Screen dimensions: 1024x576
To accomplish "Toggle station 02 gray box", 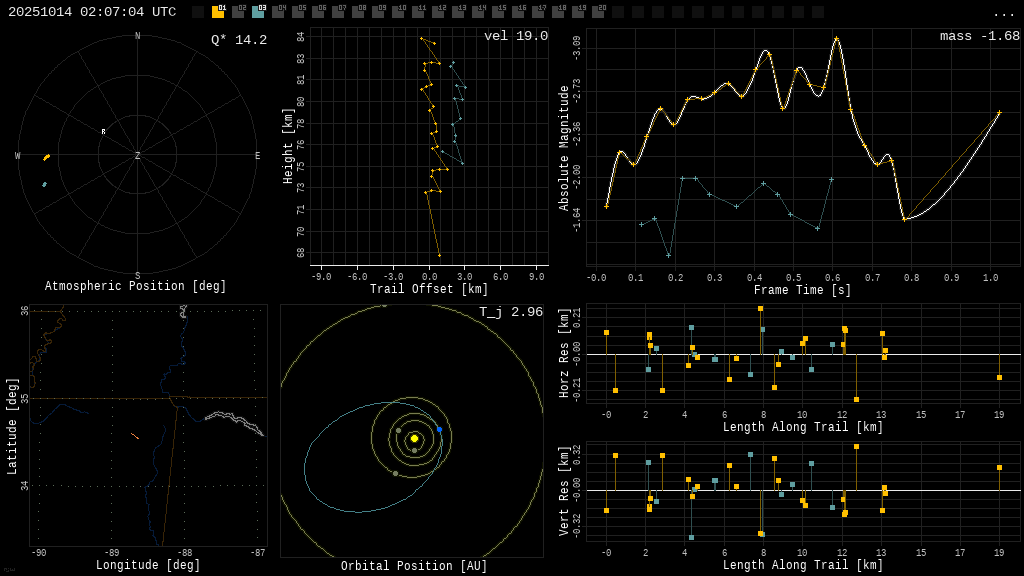I will tap(238, 12).
